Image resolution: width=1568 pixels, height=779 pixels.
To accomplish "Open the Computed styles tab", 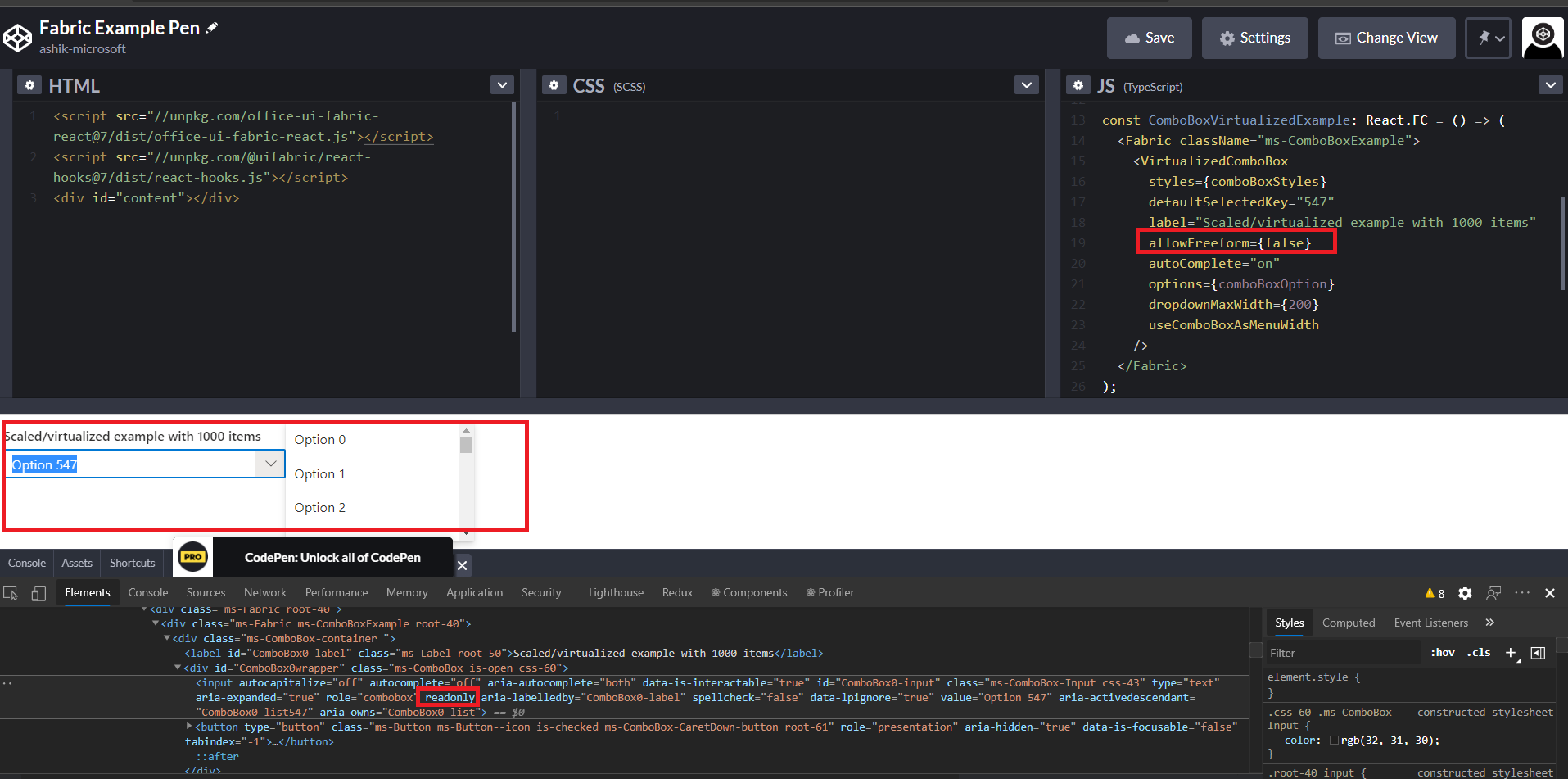I will click(x=1348, y=623).
